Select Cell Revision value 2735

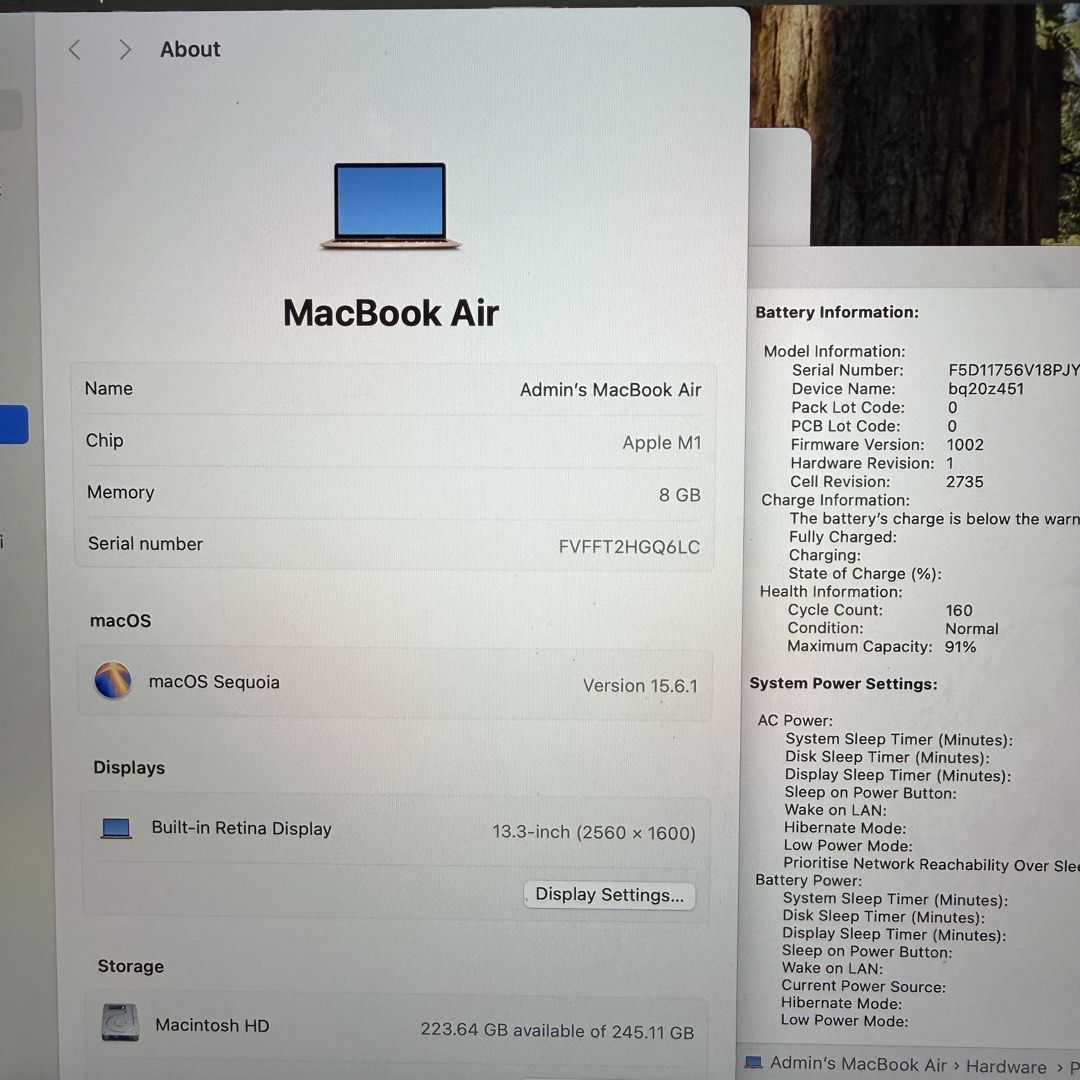click(964, 481)
